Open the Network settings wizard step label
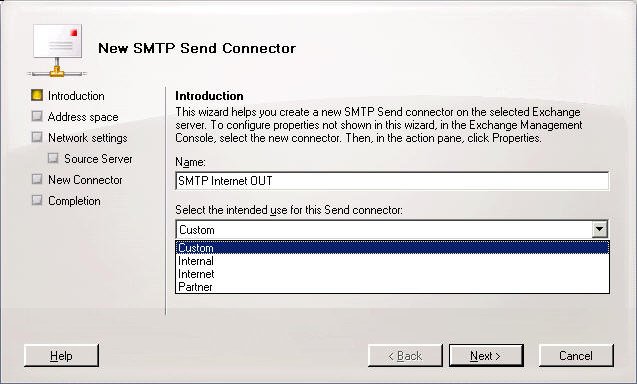637x384 pixels. pos(88,138)
